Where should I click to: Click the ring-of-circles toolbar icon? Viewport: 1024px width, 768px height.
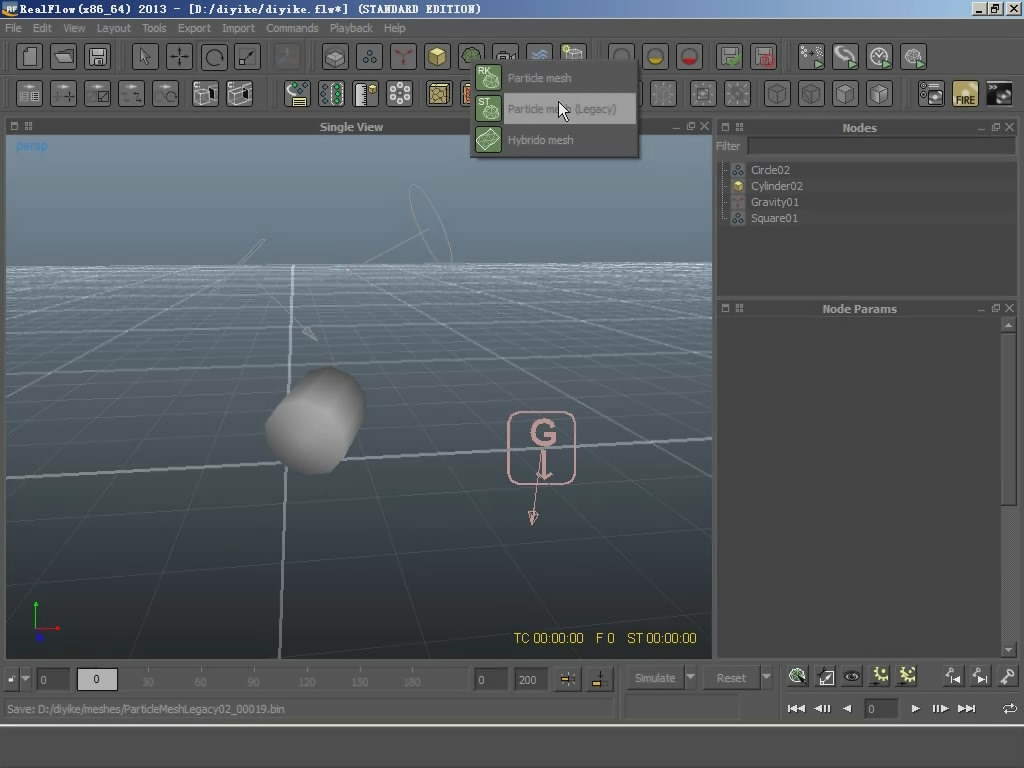399,94
